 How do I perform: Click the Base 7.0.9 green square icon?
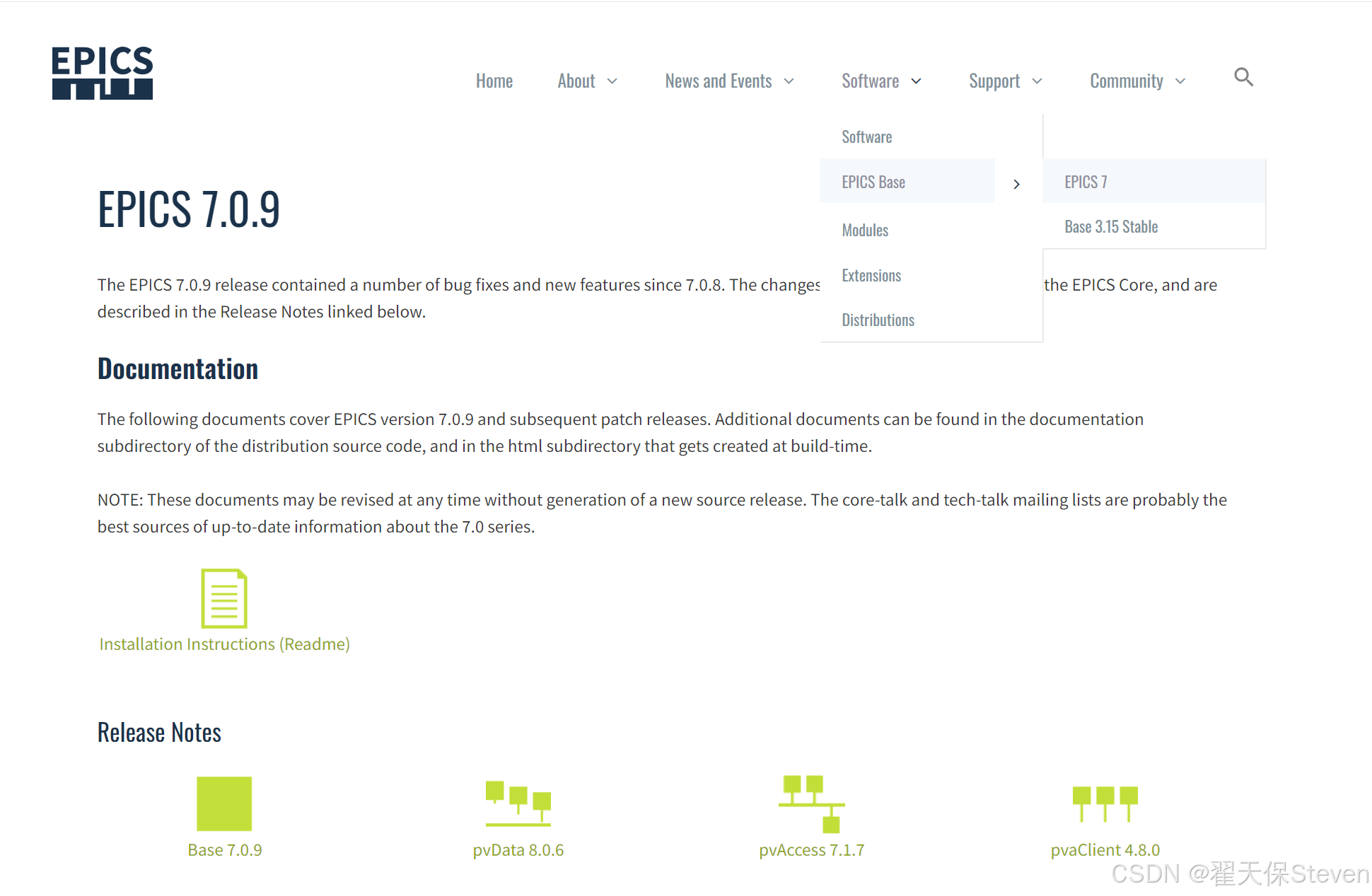(224, 803)
